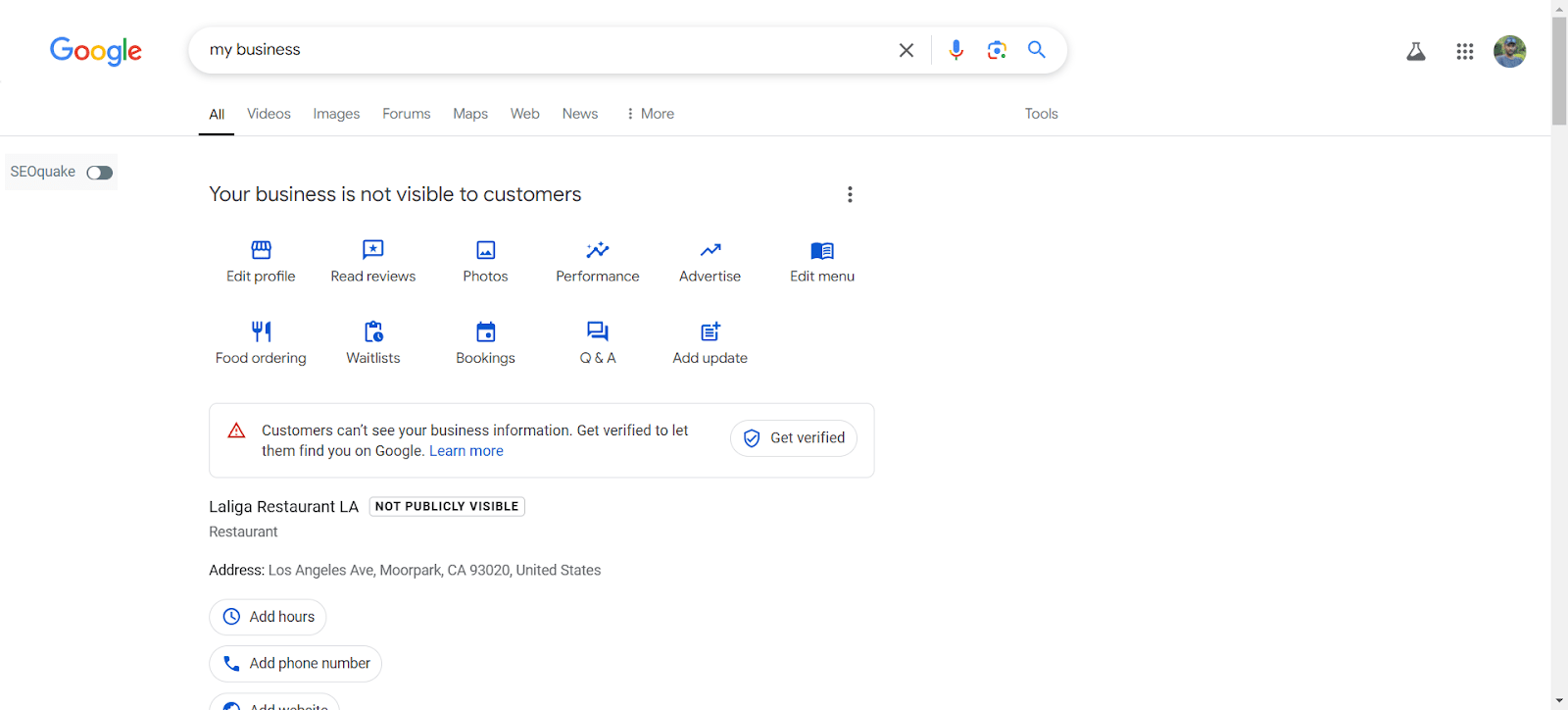Click the Google logo
This screenshot has height=710, width=1568.
[96, 51]
